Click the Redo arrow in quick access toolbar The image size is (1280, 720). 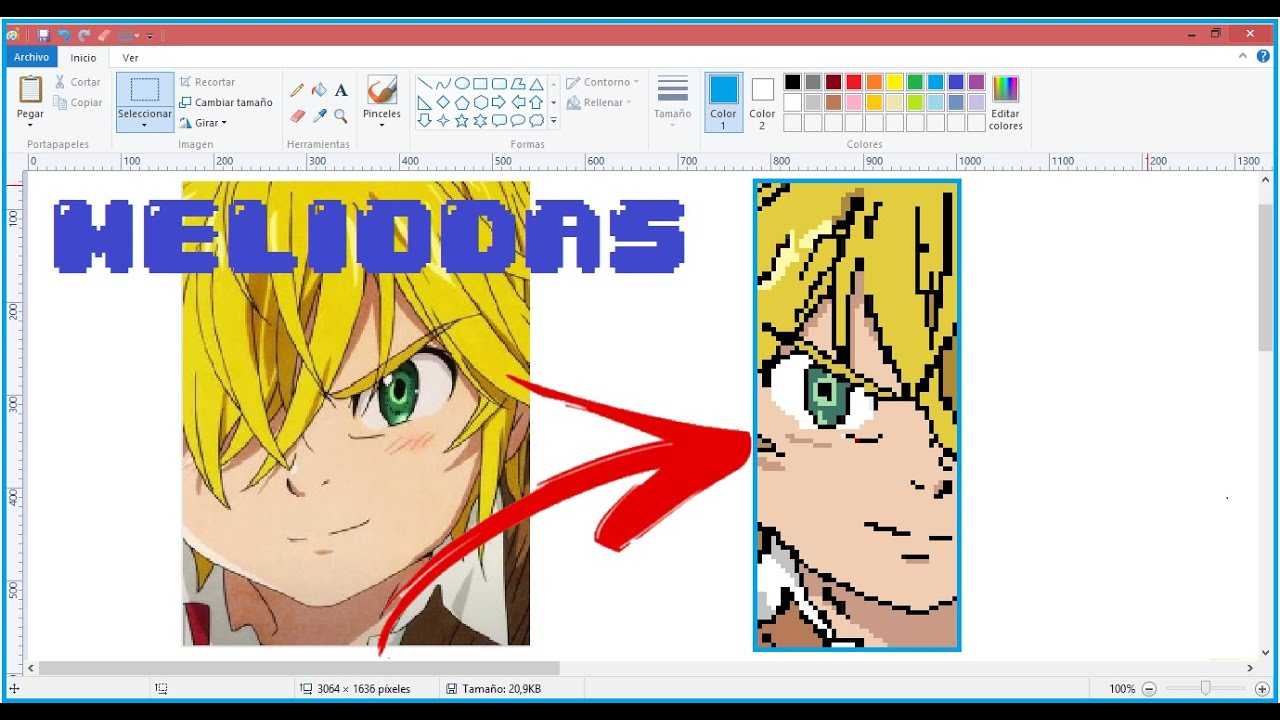pos(84,35)
